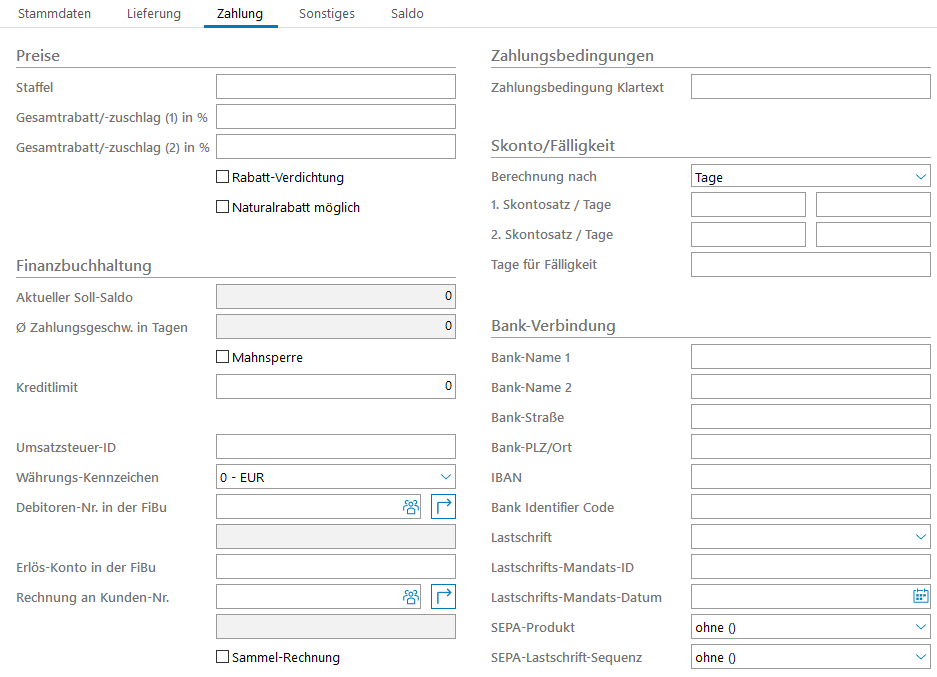Tick the Naturalrabatt möglich checkbox
Image resolution: width=937 pixels, height=677 pixels.
click(x=223, y=207)
